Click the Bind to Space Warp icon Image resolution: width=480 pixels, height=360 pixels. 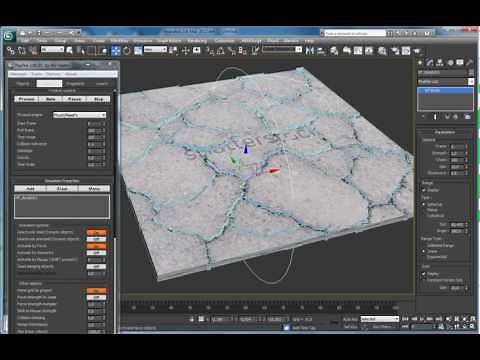point(33,50)
